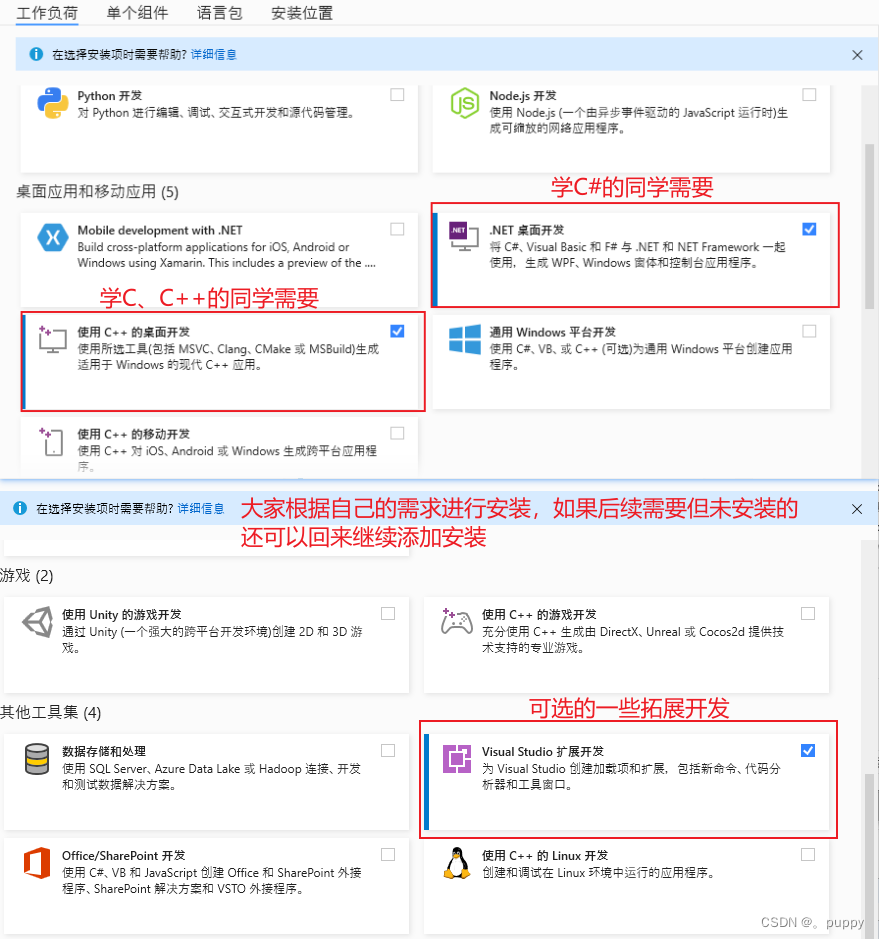Screen dimensions: 879x939
Task: Dismiss the top help notification banner
Action: (x=857, y=55)
